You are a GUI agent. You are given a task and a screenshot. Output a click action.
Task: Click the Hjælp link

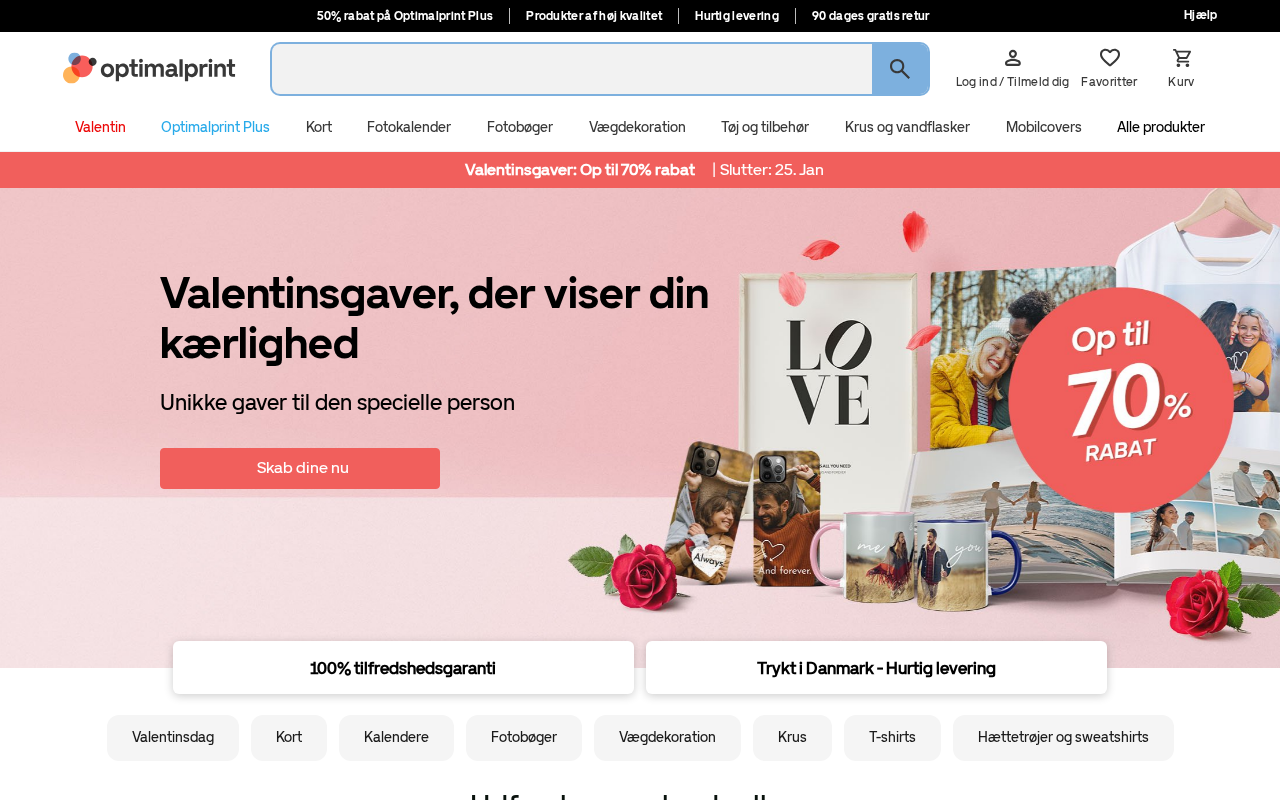[1200, 15]
